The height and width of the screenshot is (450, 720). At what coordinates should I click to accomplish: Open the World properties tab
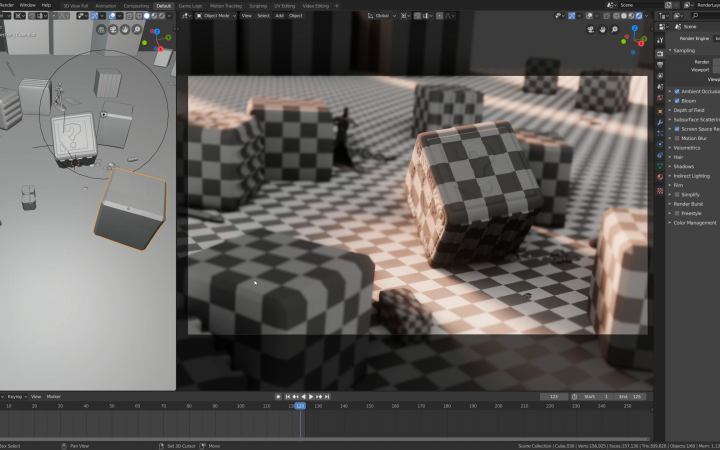(x=660, y=98)
